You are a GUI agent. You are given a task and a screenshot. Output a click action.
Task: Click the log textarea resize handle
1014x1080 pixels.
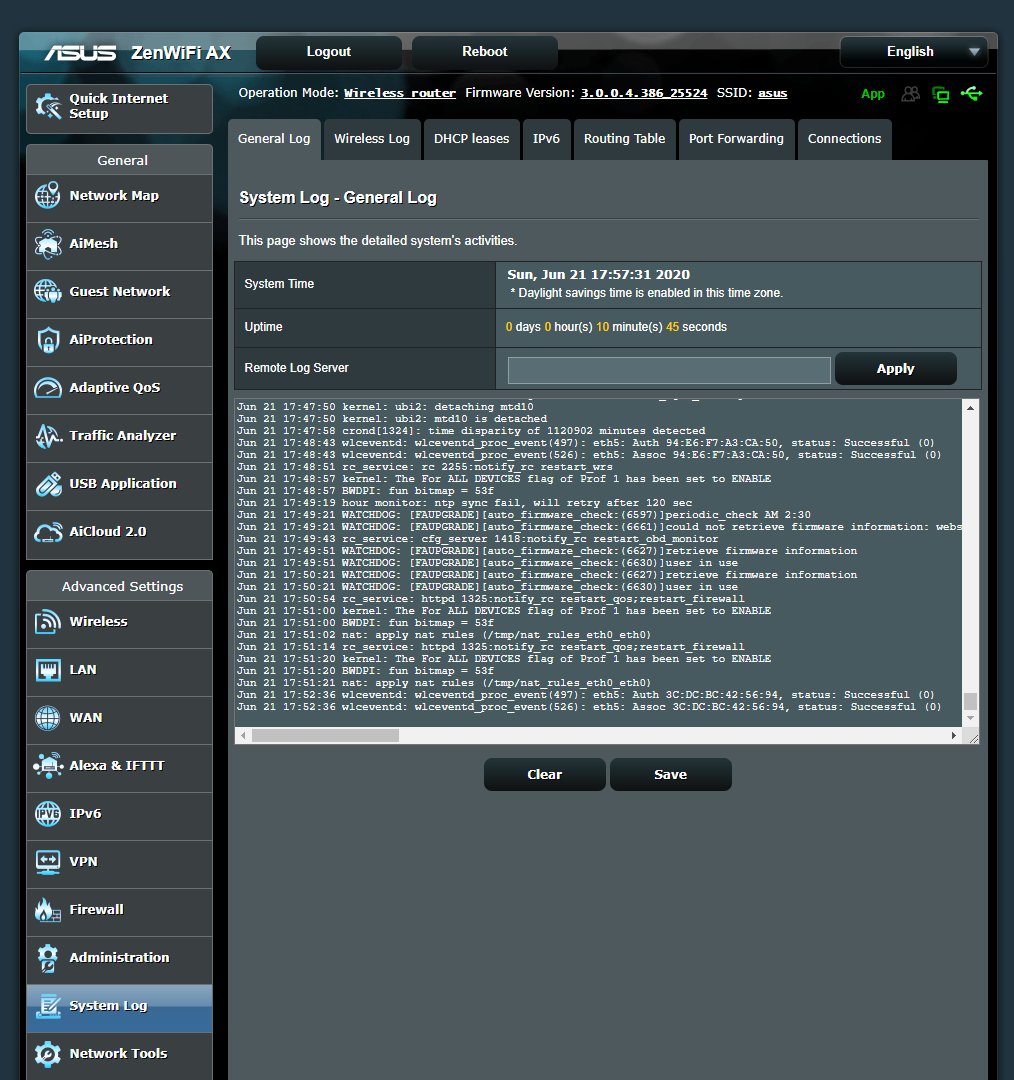pos(973,738)
